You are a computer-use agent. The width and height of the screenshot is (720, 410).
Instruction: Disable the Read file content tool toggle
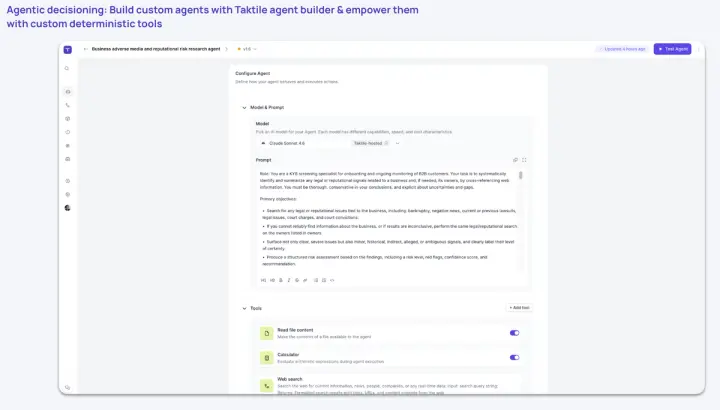coord(514,333)
